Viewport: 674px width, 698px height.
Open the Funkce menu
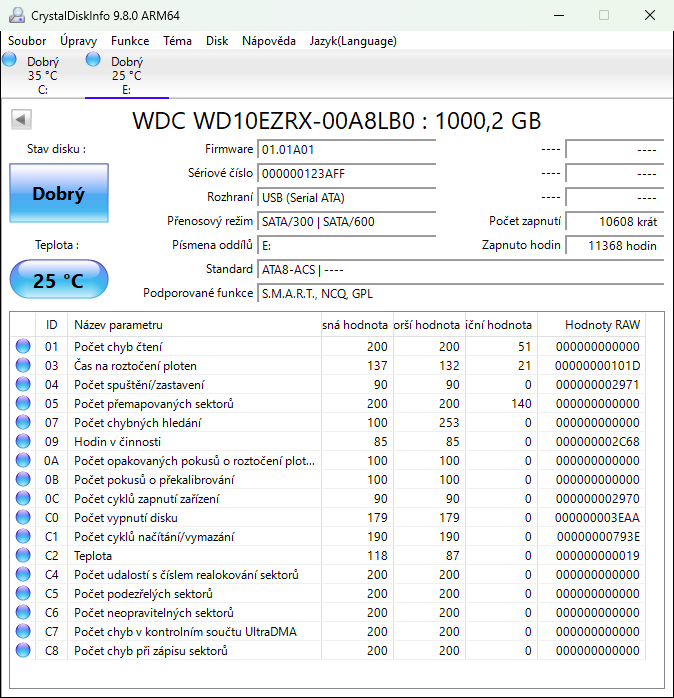tap(130, 41)
